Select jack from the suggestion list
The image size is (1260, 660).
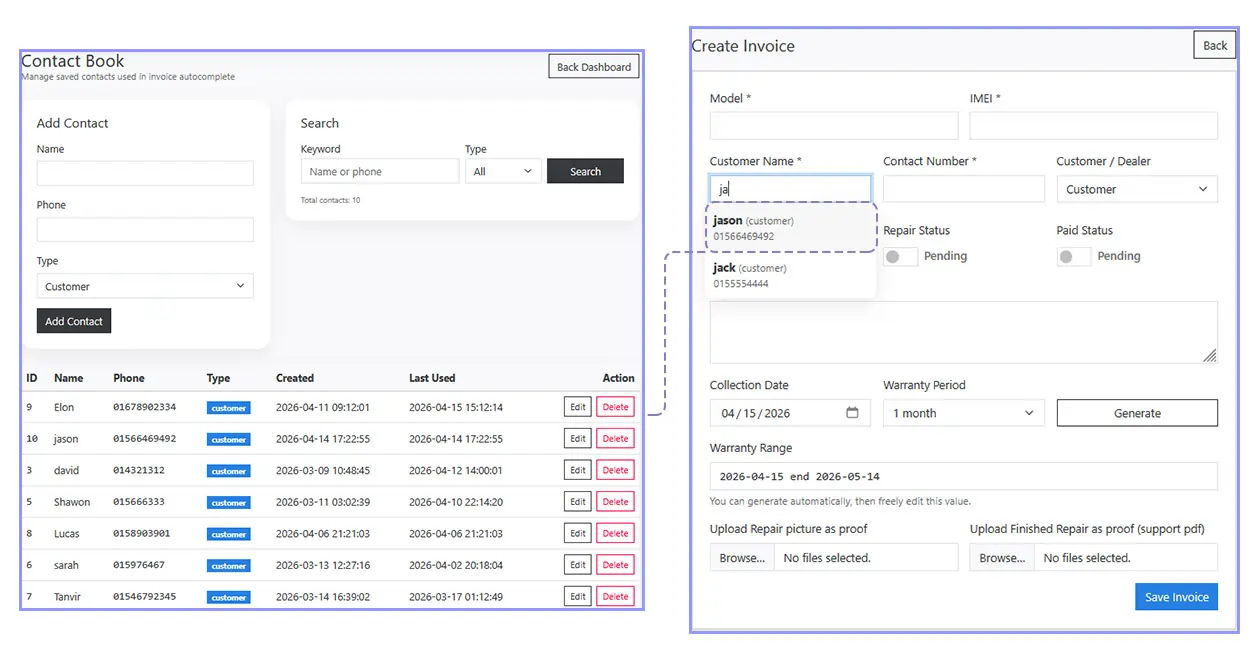click(x=790, y=274)
